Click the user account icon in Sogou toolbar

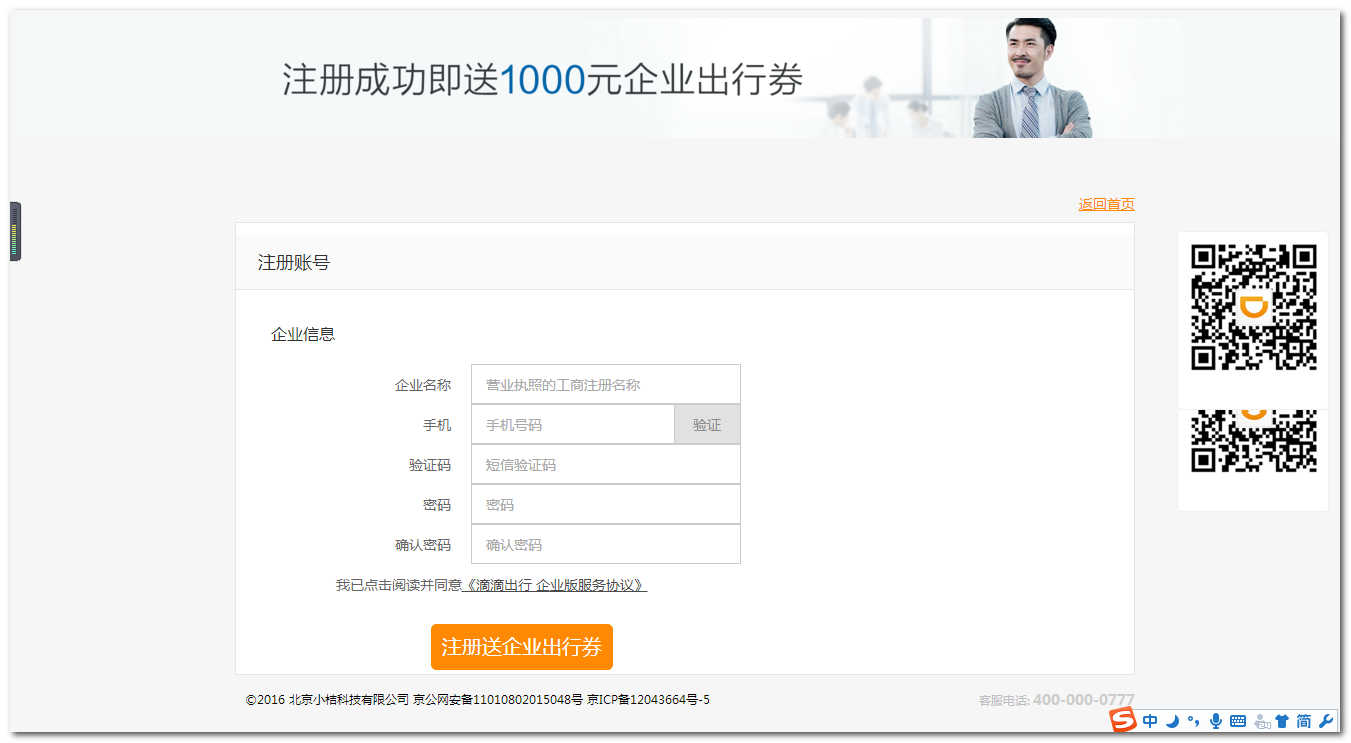pyautogui.click(x=1261, y=721)
